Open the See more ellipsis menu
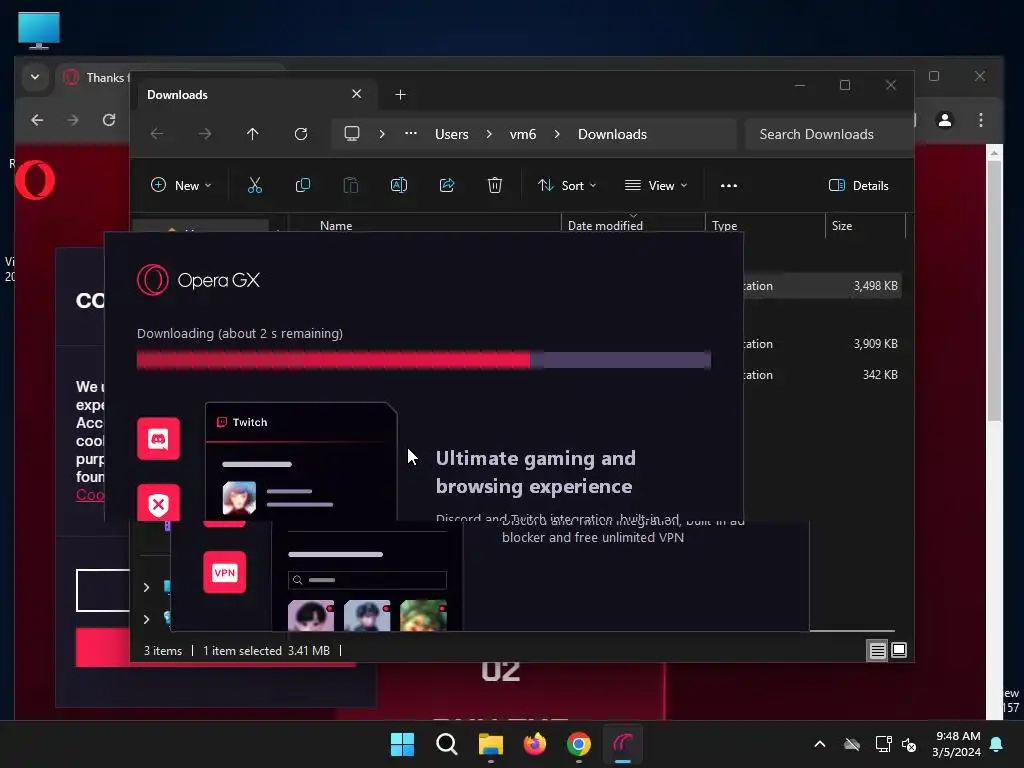The height and width of the screenshot is (768, 1024). coord(729,185)
